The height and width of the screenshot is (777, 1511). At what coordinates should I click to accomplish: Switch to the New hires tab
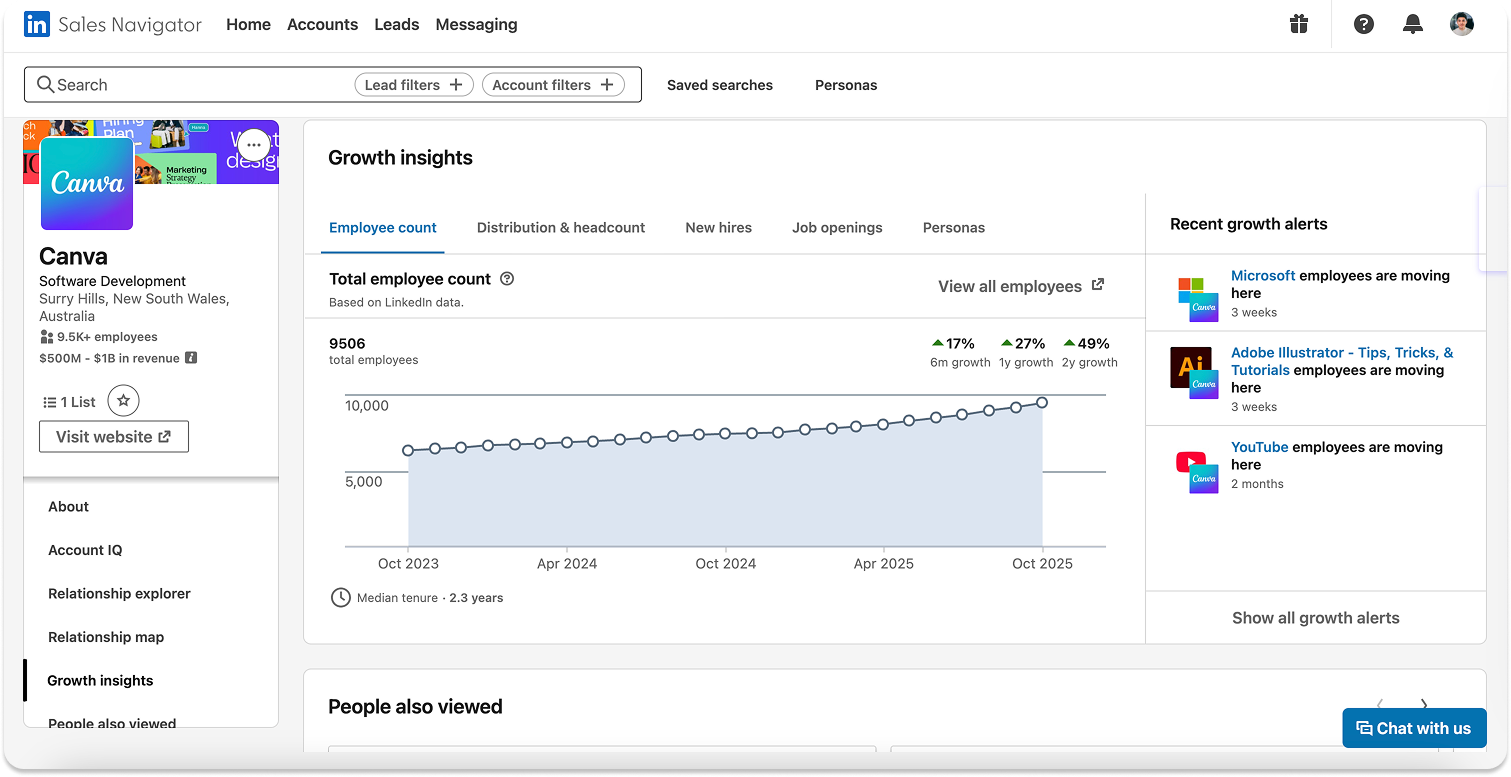coord(719,228)
